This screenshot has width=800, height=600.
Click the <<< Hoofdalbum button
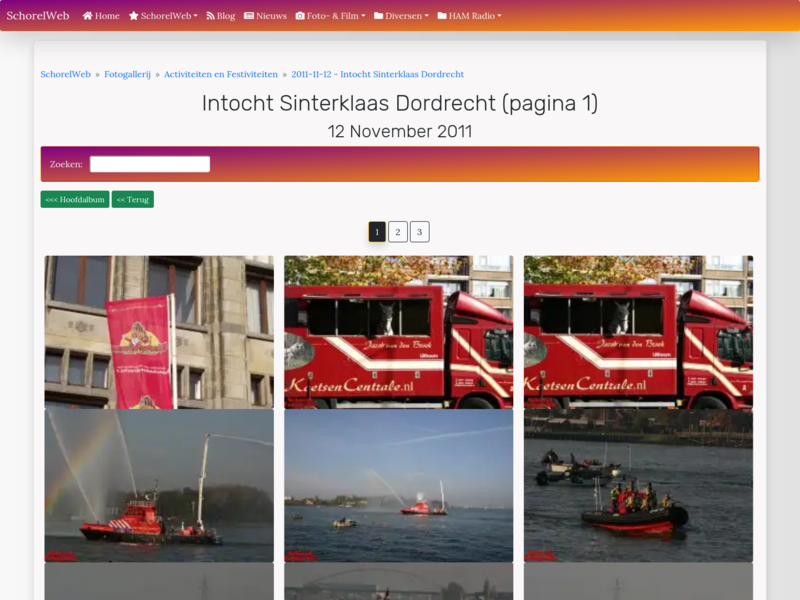[75, 199]
